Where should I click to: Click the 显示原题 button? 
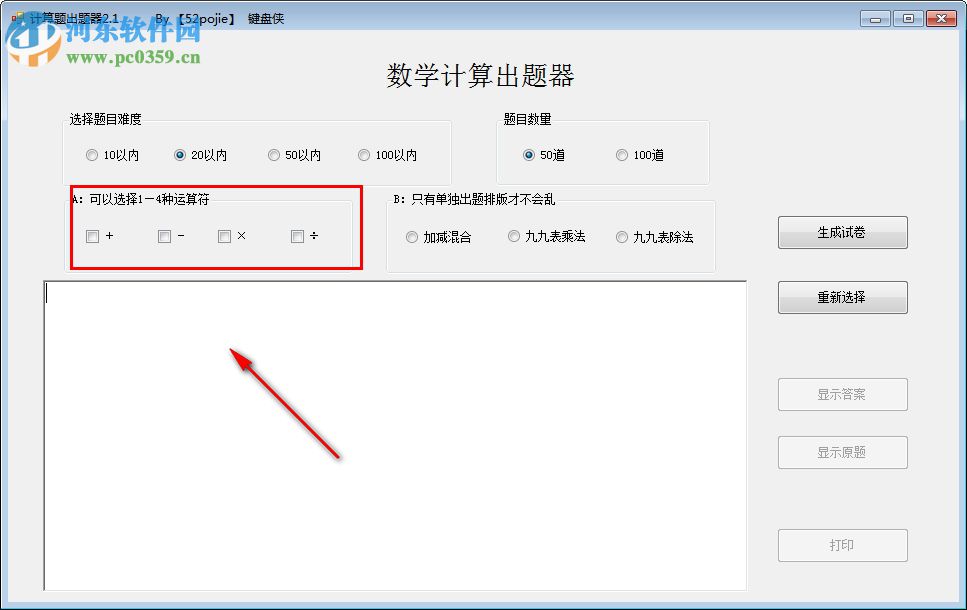coord(842,452)
